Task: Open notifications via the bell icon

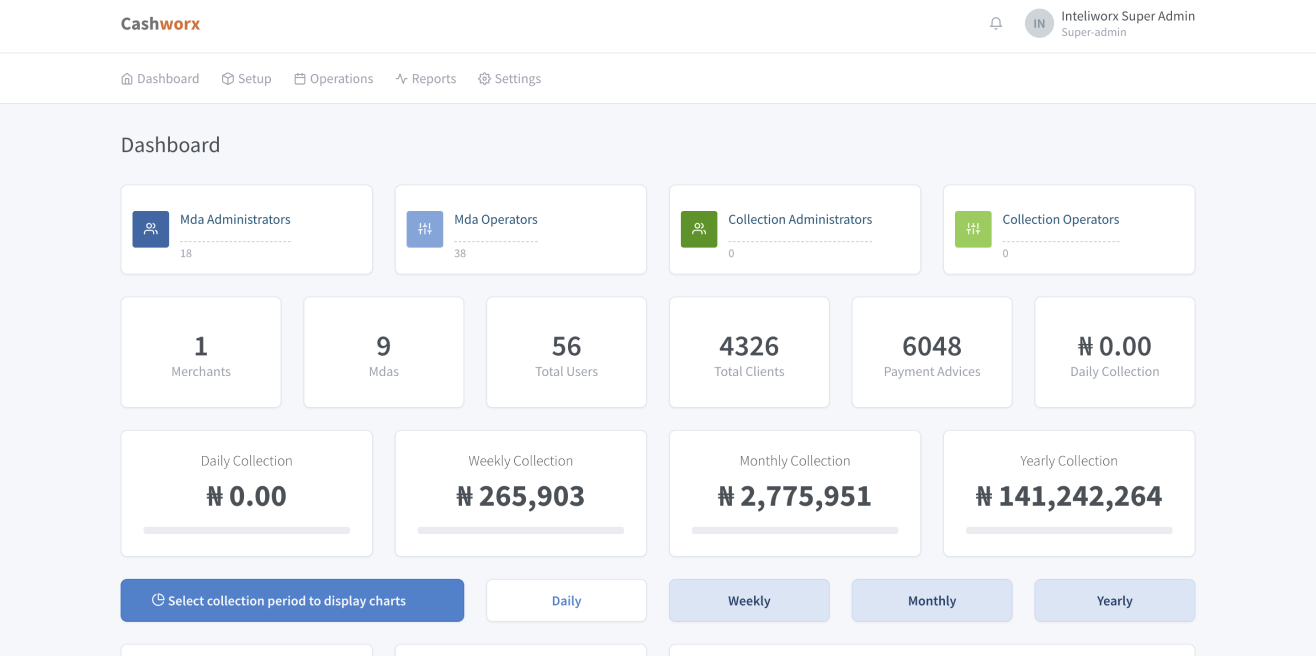Action: [x=995, y=23]
